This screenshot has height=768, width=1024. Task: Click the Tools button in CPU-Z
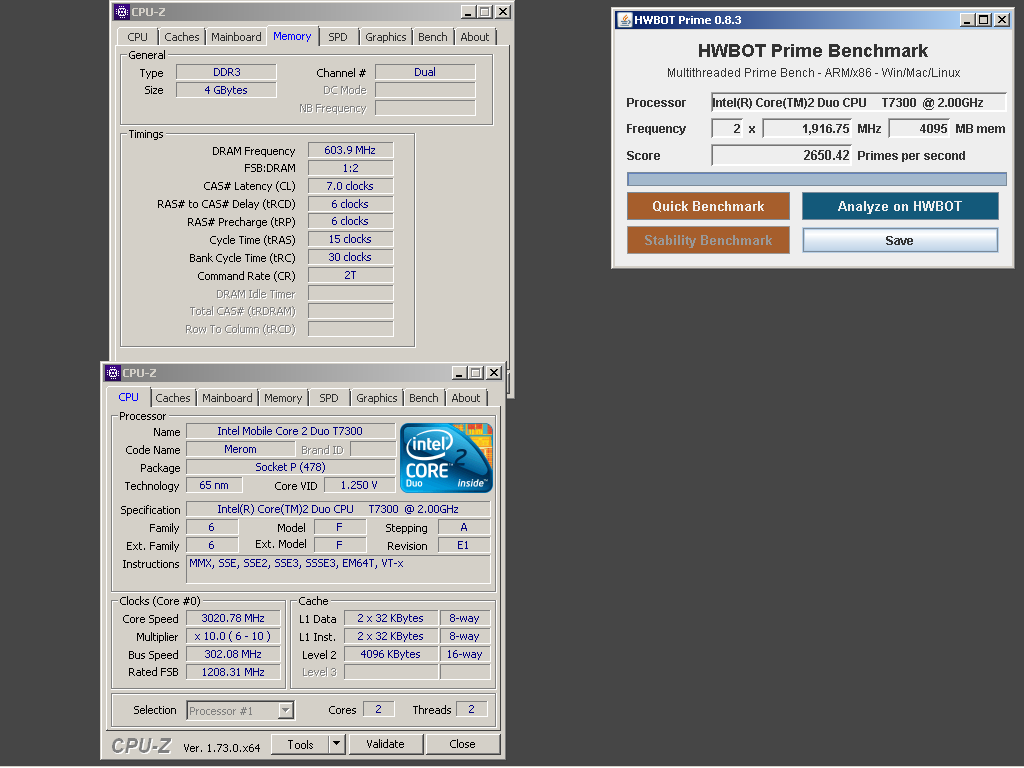(x=300, y=744)
